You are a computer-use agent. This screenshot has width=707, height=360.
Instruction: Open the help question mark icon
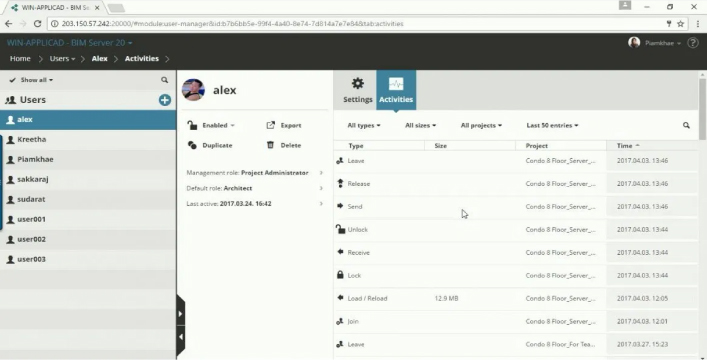(x=693, y=43)
